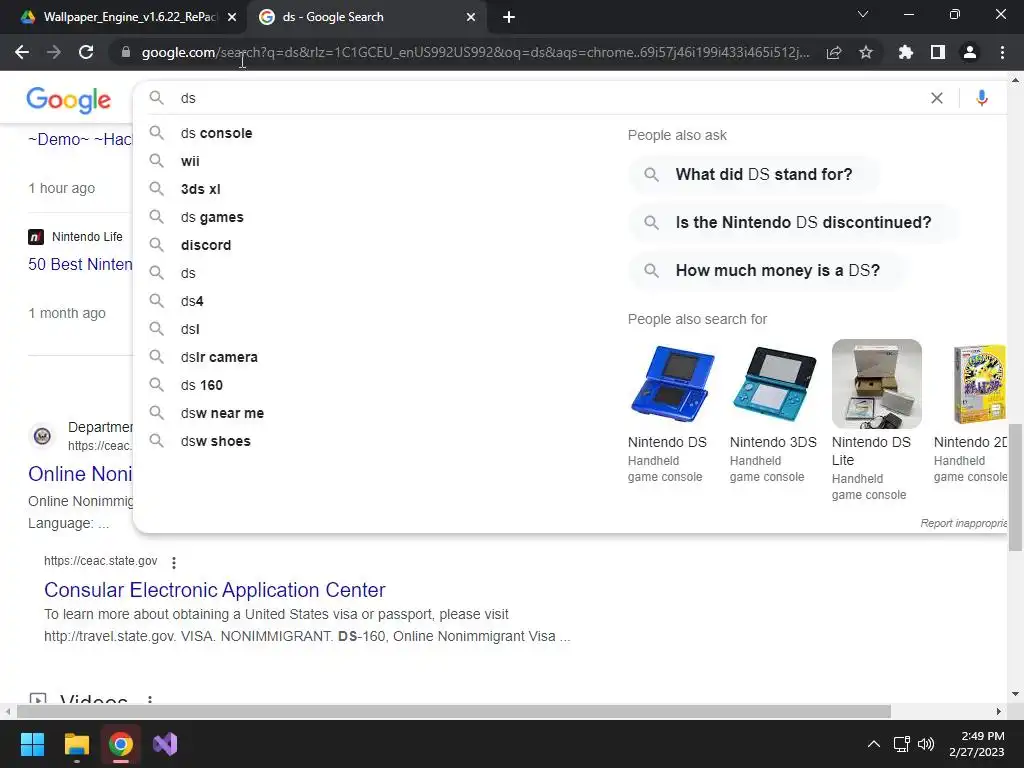Open Nintendo 3DS console thumbnail
This screenshot has width=1024, height=768.
click(775, 384)
